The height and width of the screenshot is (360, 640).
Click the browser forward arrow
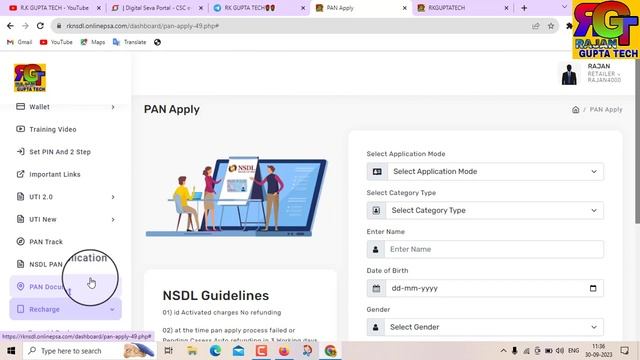(25, 26)
